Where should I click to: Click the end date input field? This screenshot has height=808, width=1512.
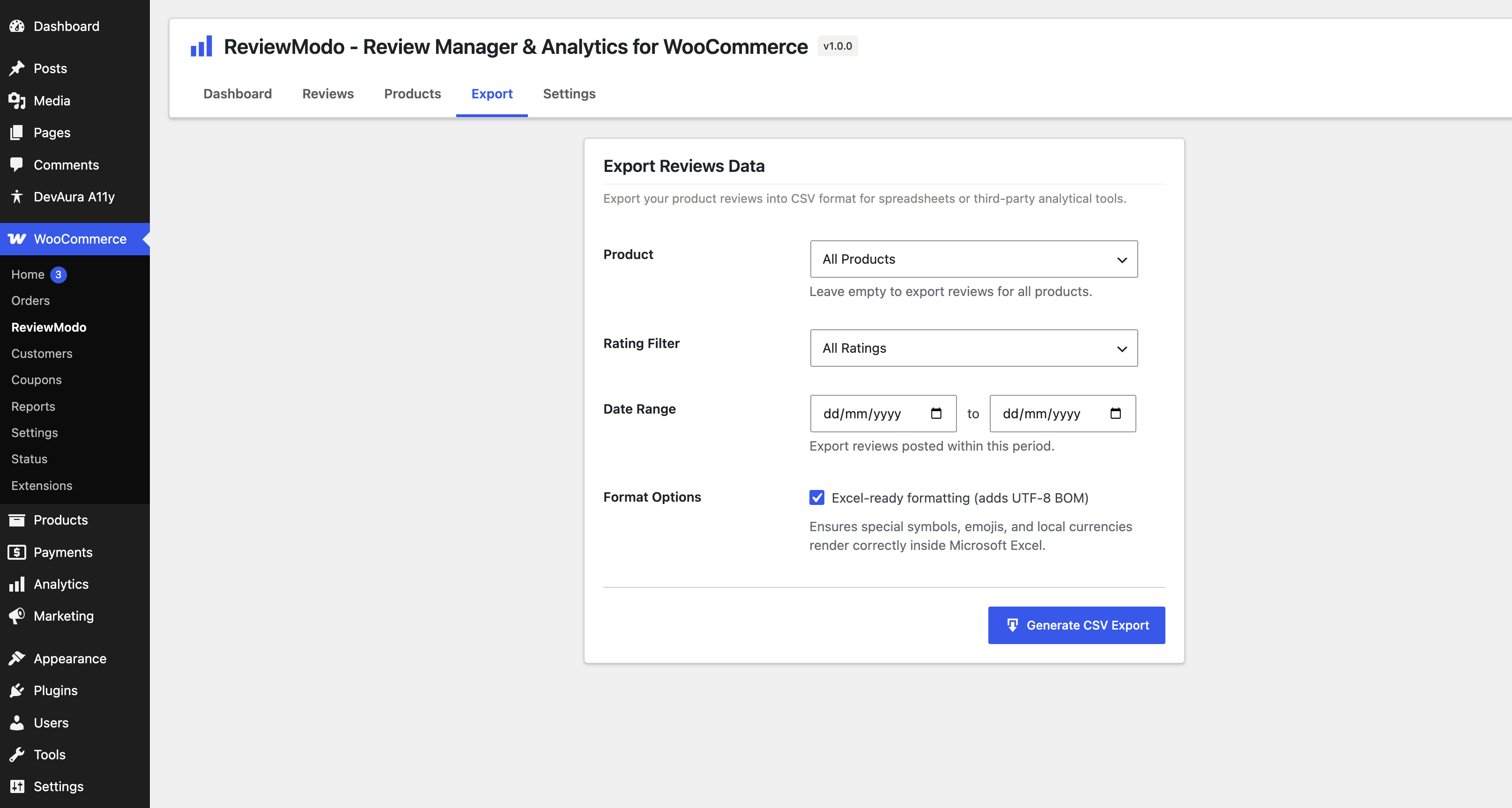tap(1062, 414)
